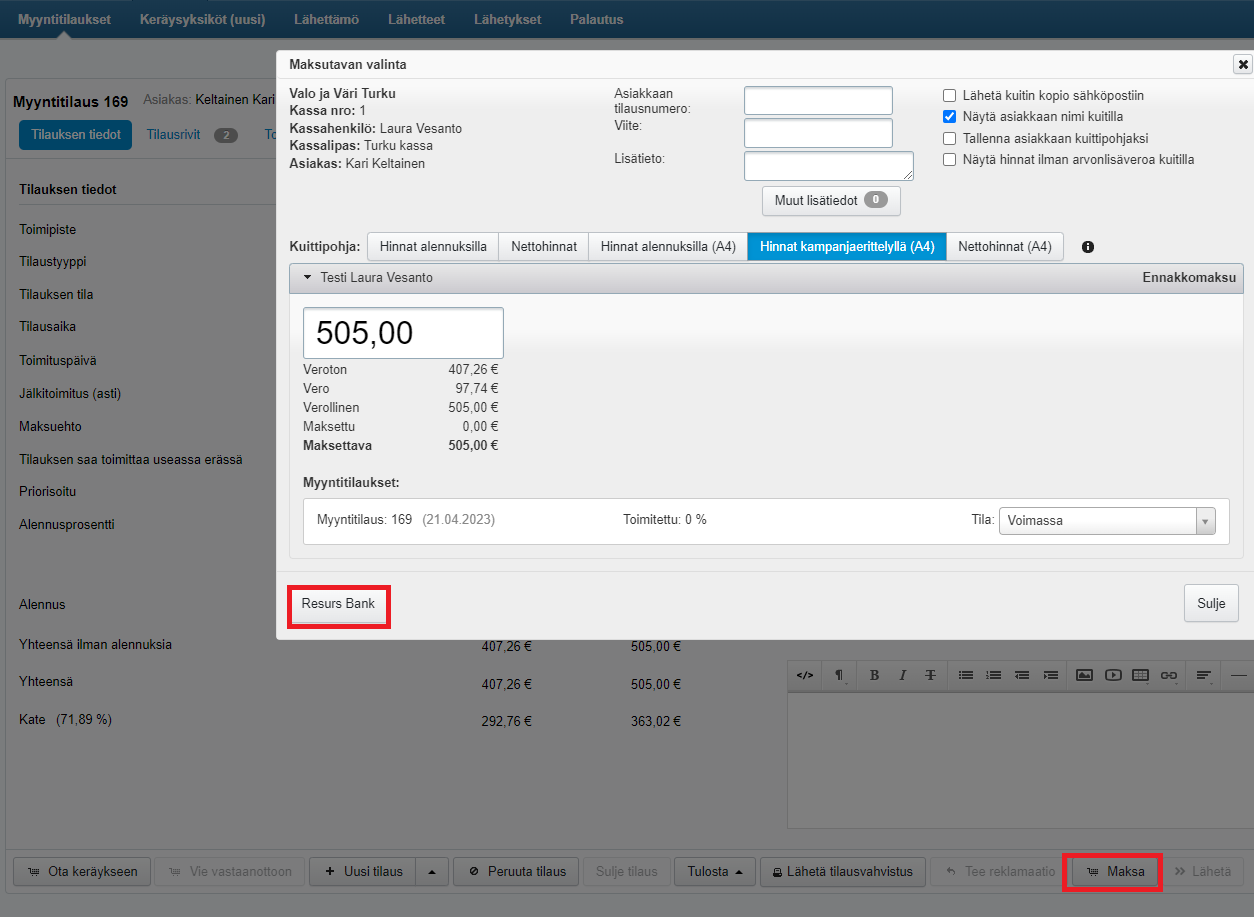The image size is (1254, 917).
Task: Enable 'Lähetä kuitin kopio sähköpostiin' checkbox
Action: (x=950, y=96)
